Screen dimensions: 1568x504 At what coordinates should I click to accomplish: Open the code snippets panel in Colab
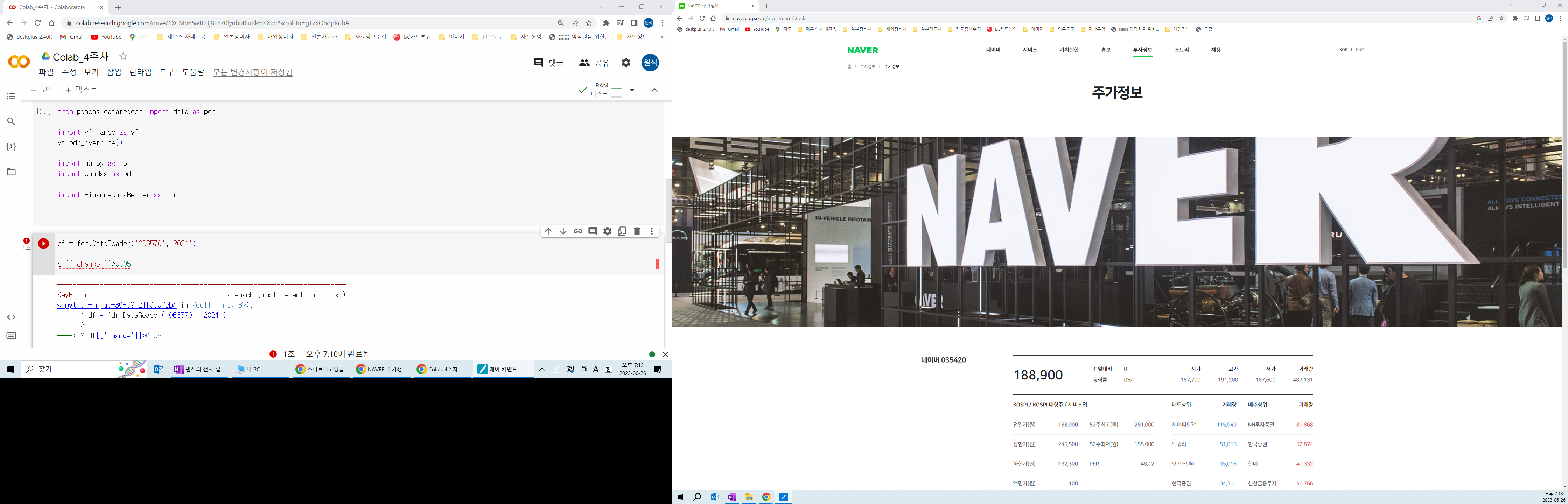11,317
